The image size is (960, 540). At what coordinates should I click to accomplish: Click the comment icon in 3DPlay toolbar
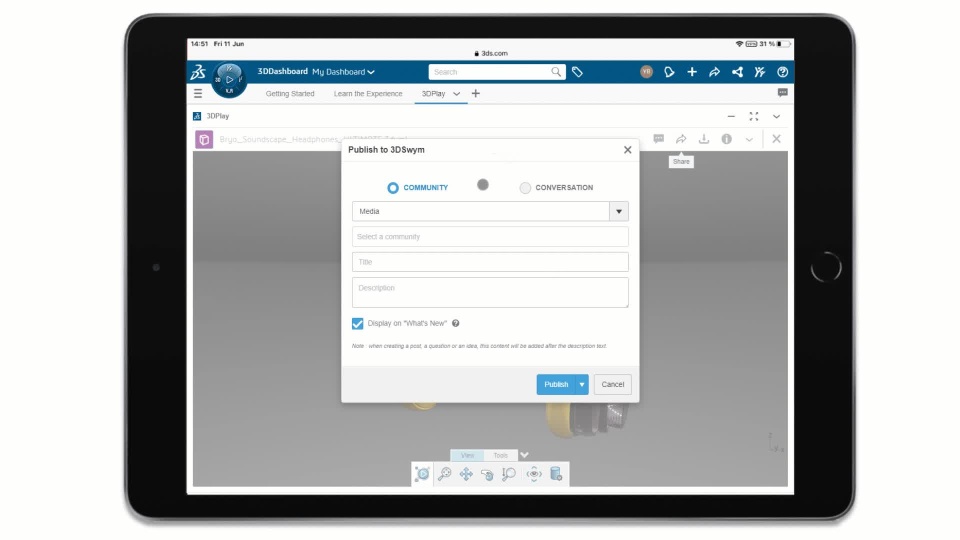pos(659,139)
